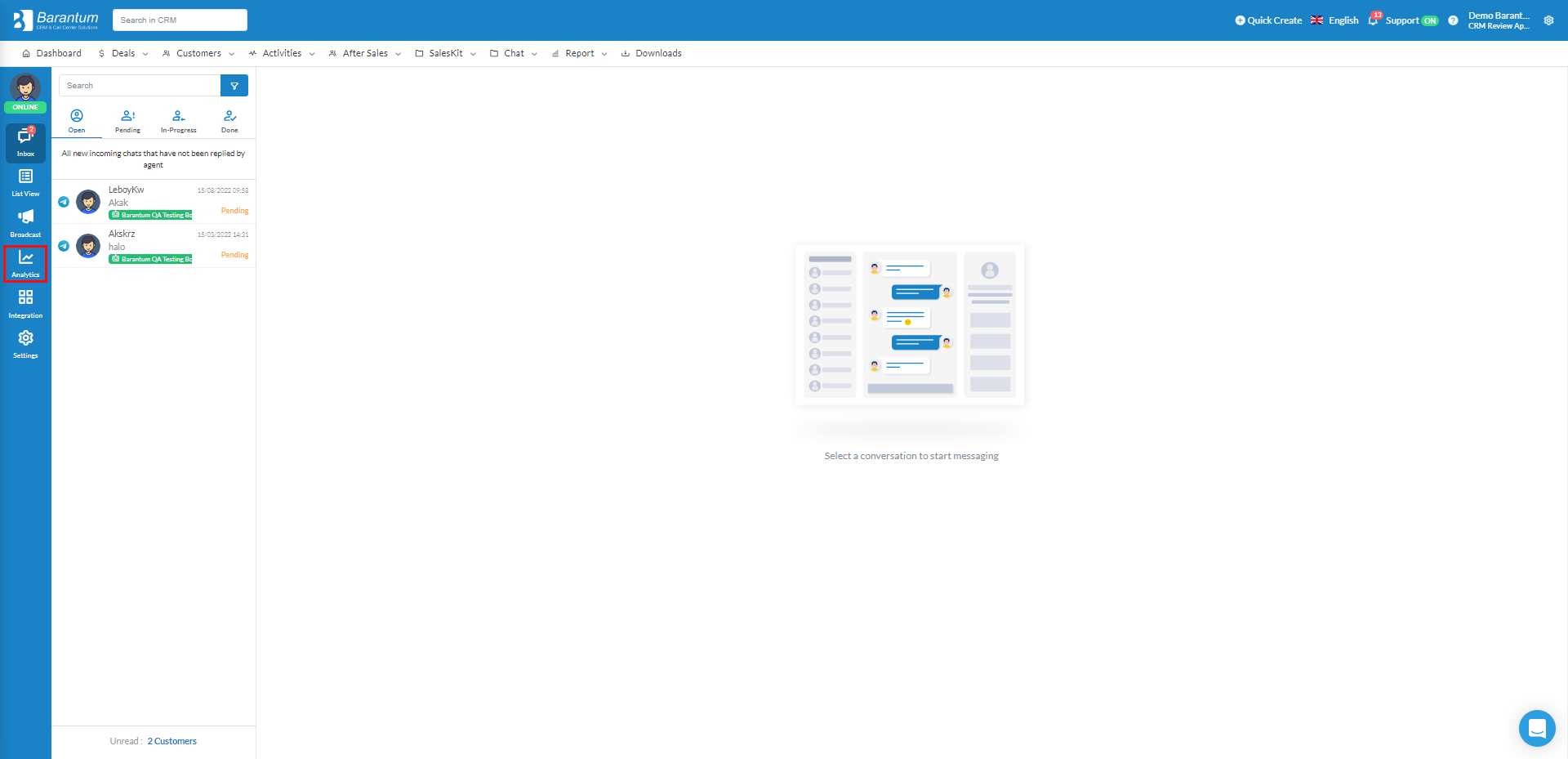The width and height of the screenshot is (1568, 759).
Task: Open the Demo Barantum account menu
Action: [x=1499, y=20]
